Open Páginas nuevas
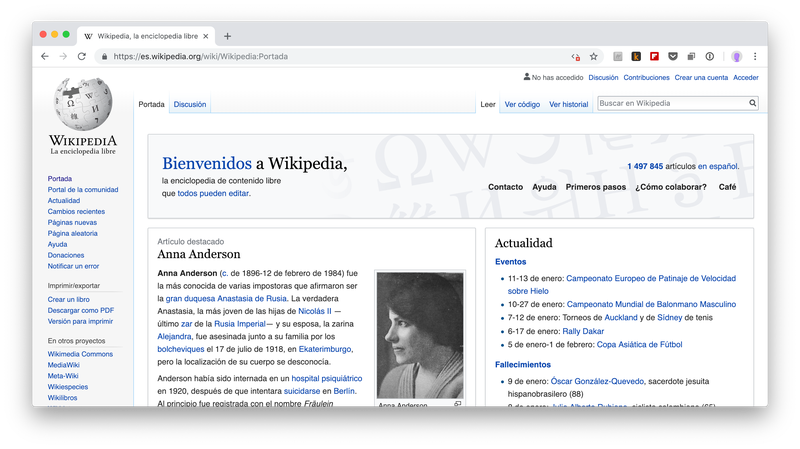Viewport: 800px width, 449px height. click(x=72, y=222)
